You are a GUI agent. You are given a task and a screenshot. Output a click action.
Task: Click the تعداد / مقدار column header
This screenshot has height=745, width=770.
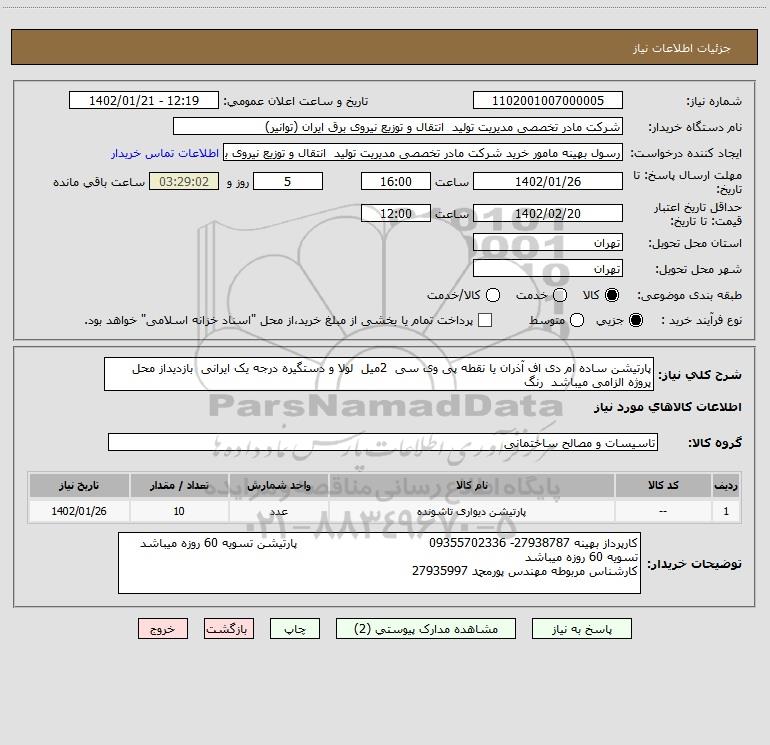[179, 485]
